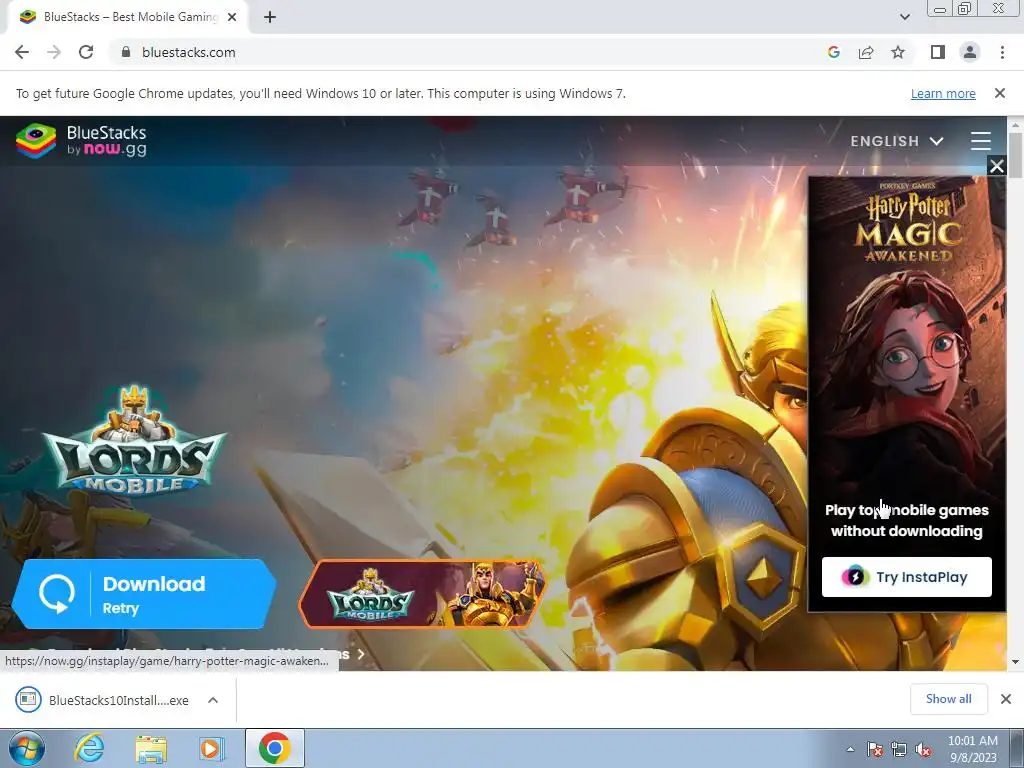Click the large Lords Mobile logo
The width and height of the screenshot is (1024, 768).
[134, 440]
